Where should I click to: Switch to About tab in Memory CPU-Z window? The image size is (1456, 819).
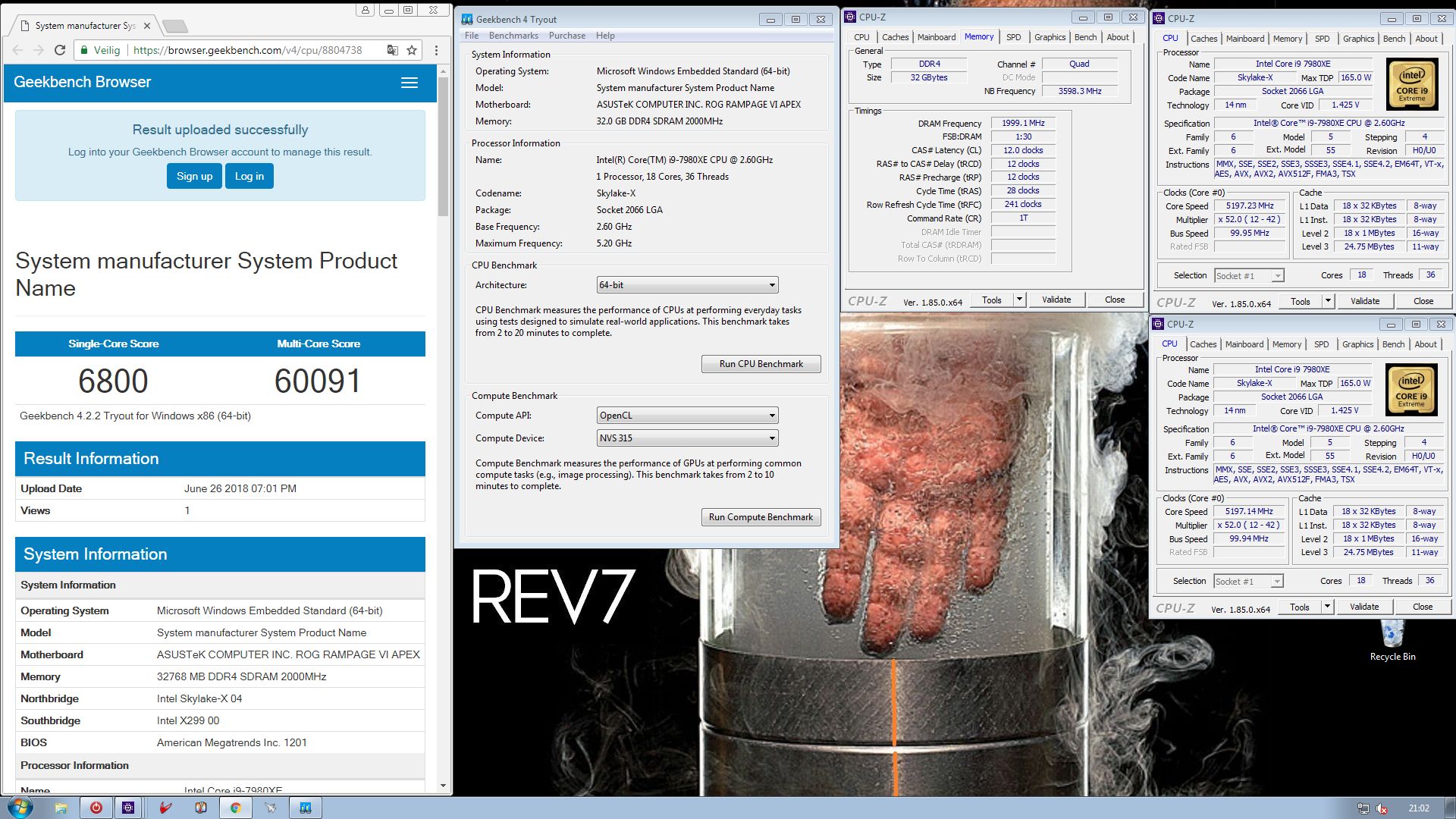[x=1118, y=37]
